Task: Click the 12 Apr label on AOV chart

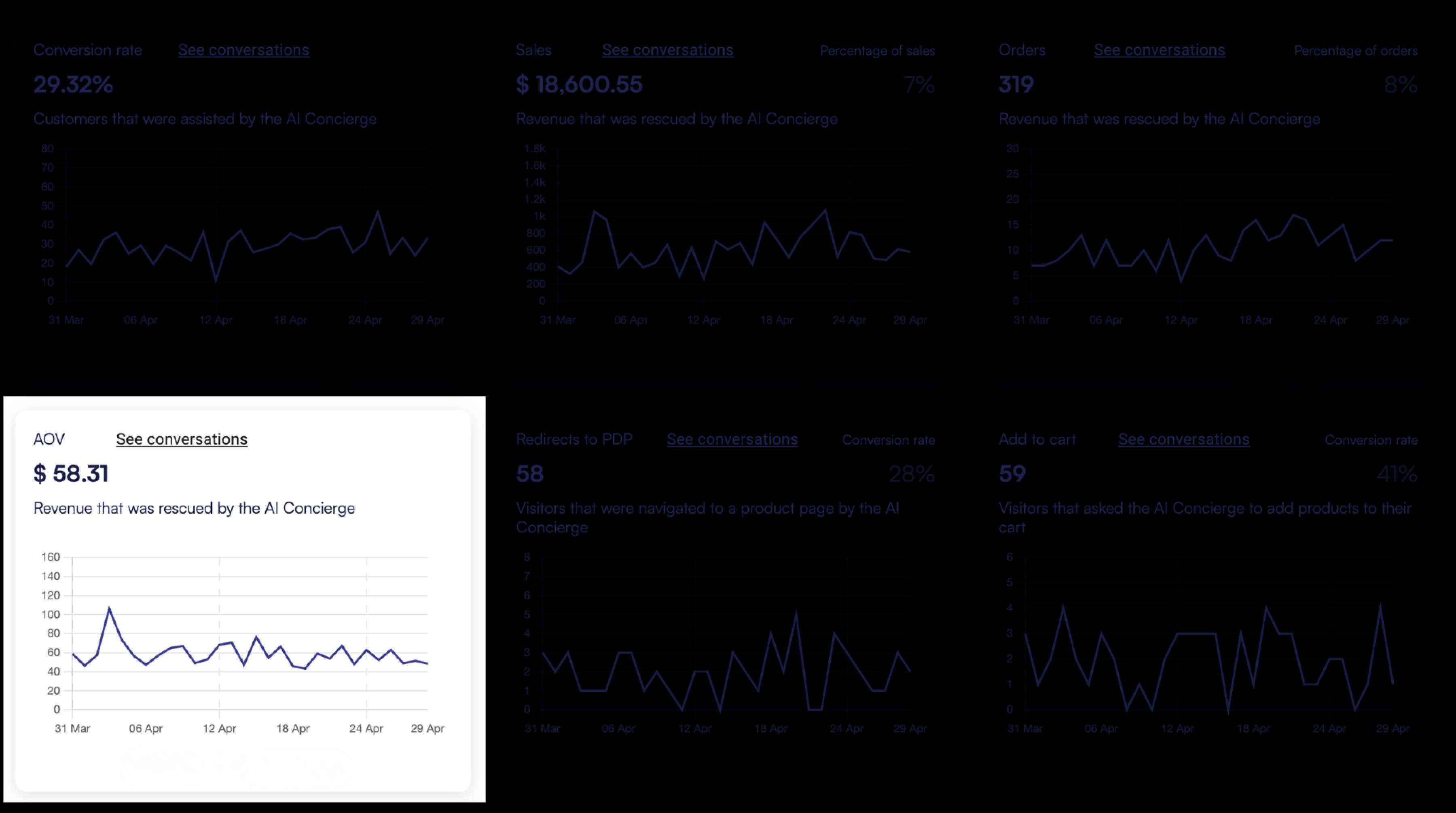Action: pos(219,728)
